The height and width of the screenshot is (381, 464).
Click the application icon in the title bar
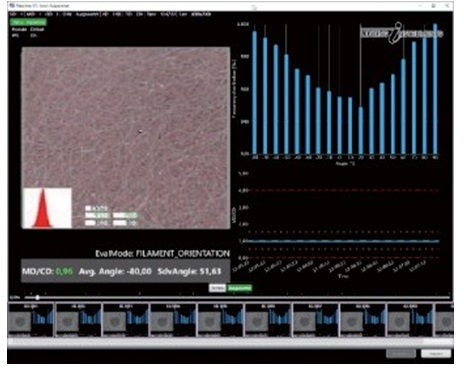(12, 6)
